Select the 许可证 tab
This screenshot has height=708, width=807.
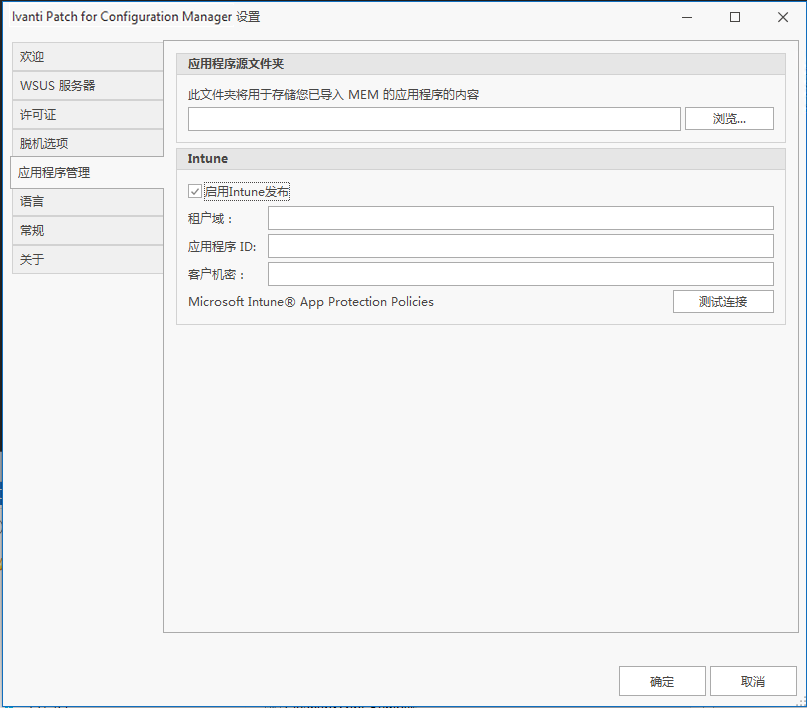(x=87, y=115)
